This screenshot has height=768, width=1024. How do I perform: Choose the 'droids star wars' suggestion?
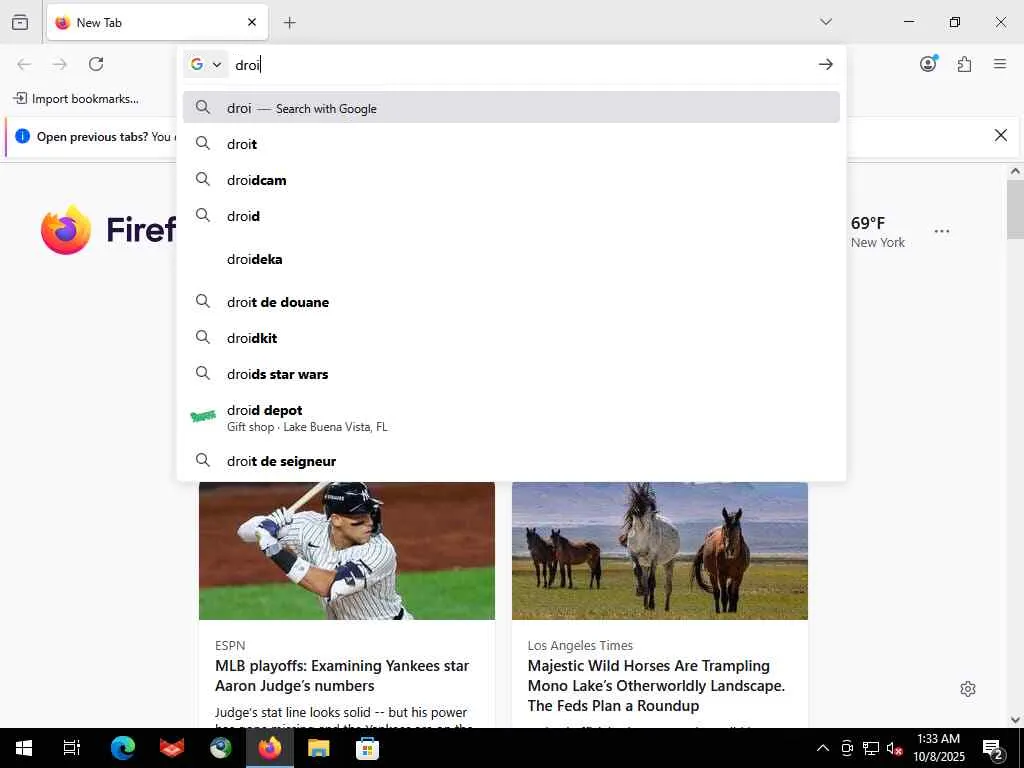coord(511,374)
